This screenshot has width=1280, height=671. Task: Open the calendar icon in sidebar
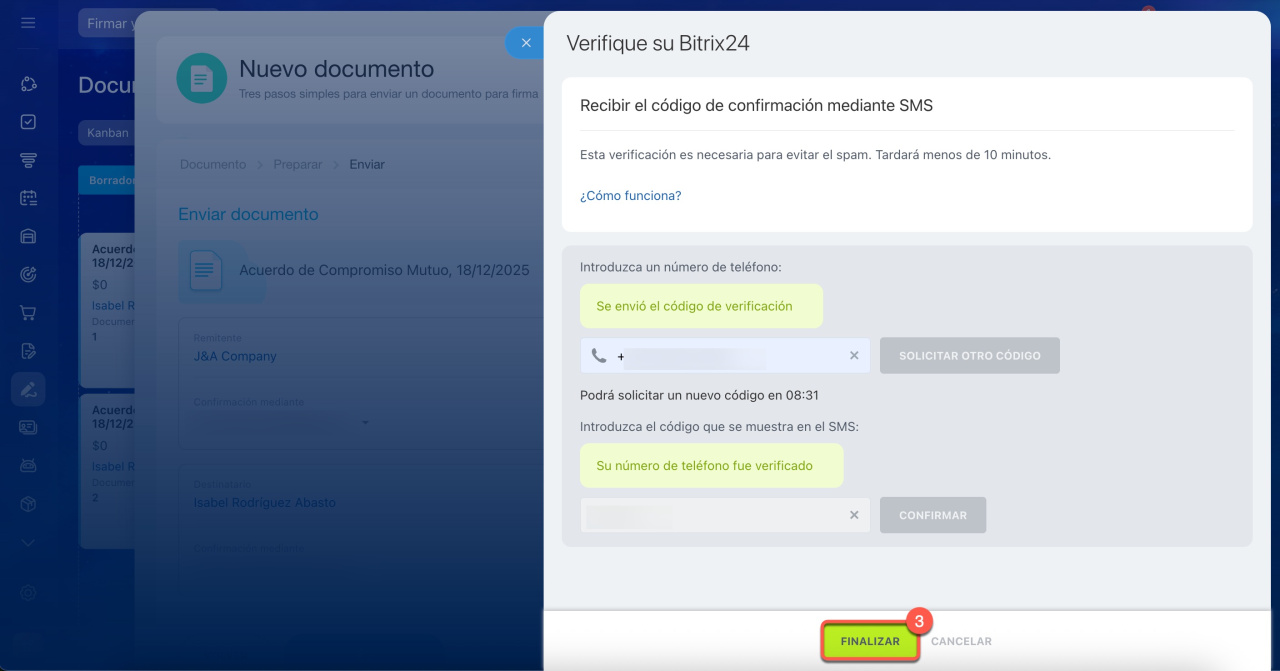28,198
